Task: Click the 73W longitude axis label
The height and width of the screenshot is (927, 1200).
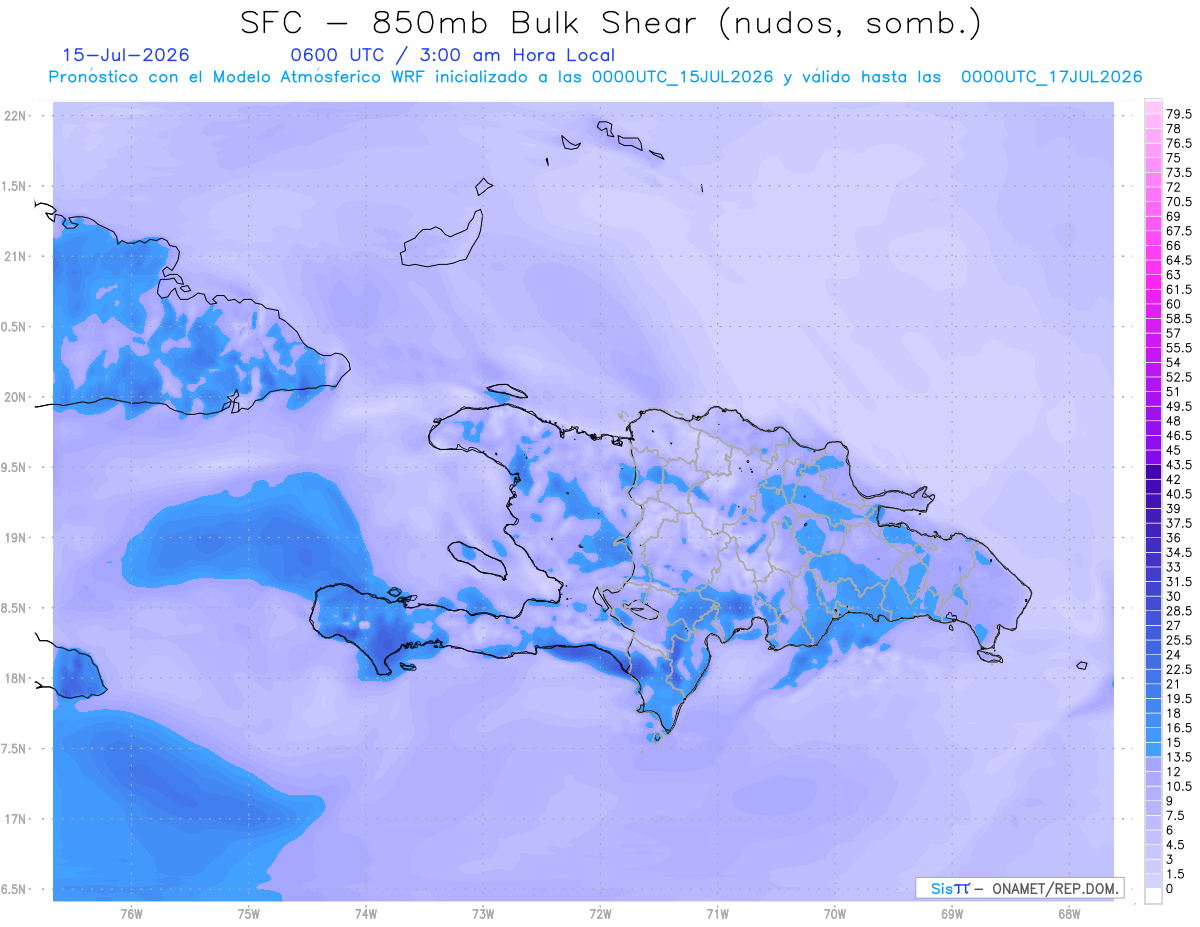Action: click(x=483, y=913)
